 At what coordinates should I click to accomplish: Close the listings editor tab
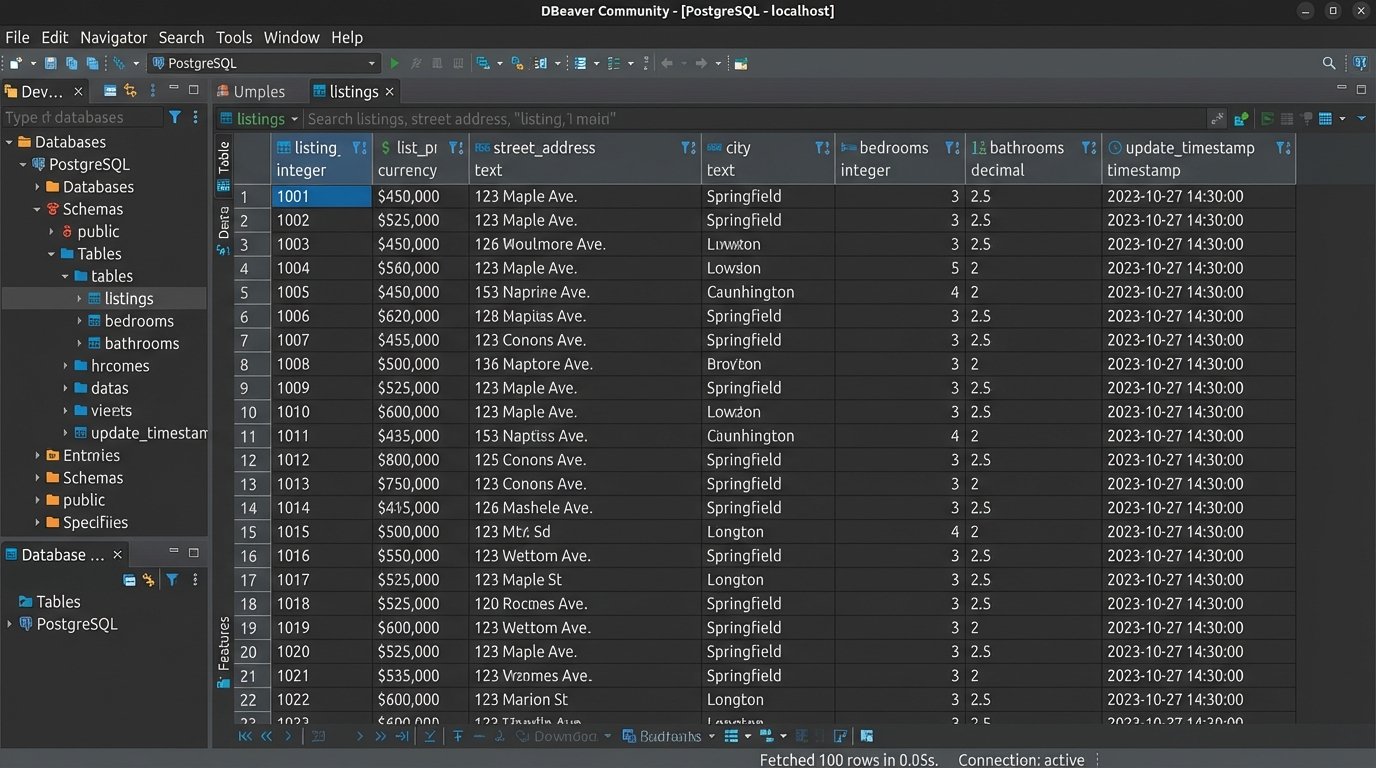[390, 91]
